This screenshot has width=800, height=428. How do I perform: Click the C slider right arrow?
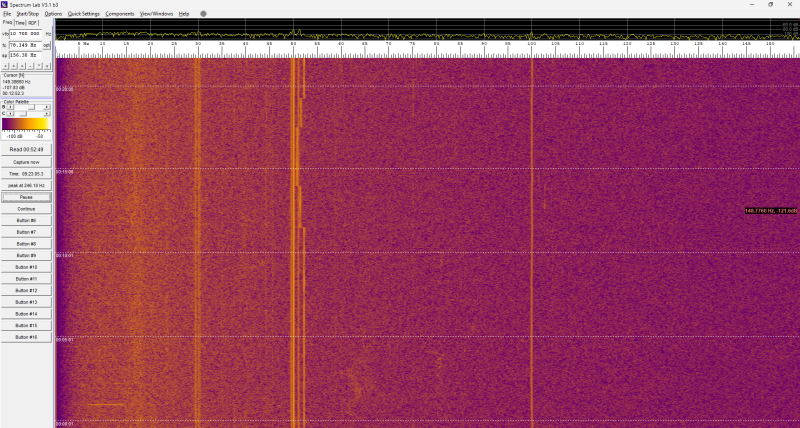coord(46,114)
